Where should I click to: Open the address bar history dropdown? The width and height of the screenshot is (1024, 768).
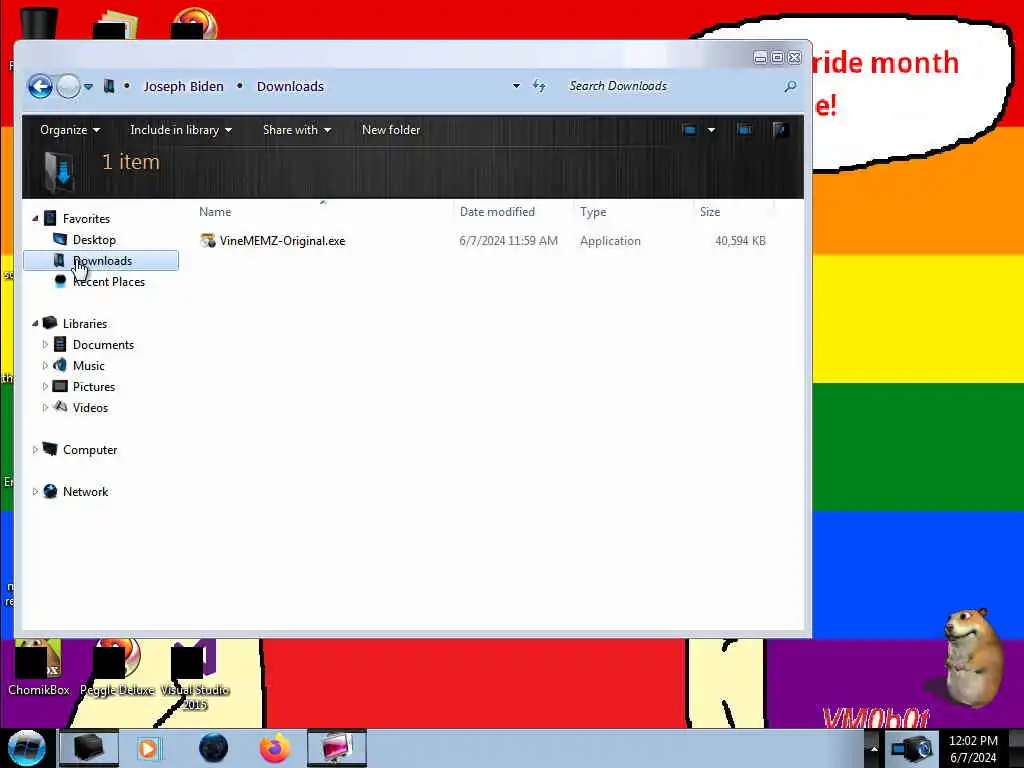pos(516,86)
